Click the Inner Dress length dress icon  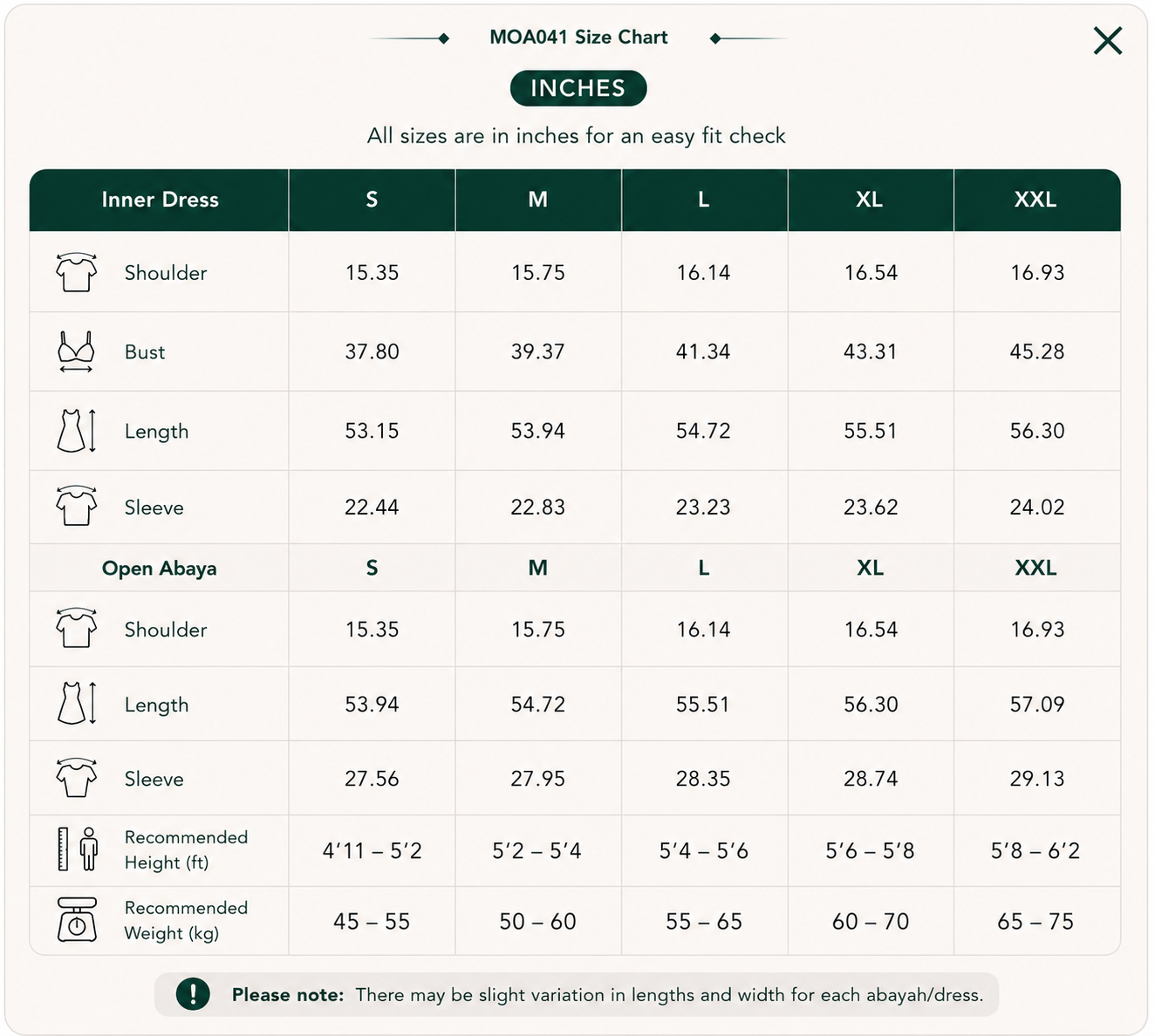76,431
